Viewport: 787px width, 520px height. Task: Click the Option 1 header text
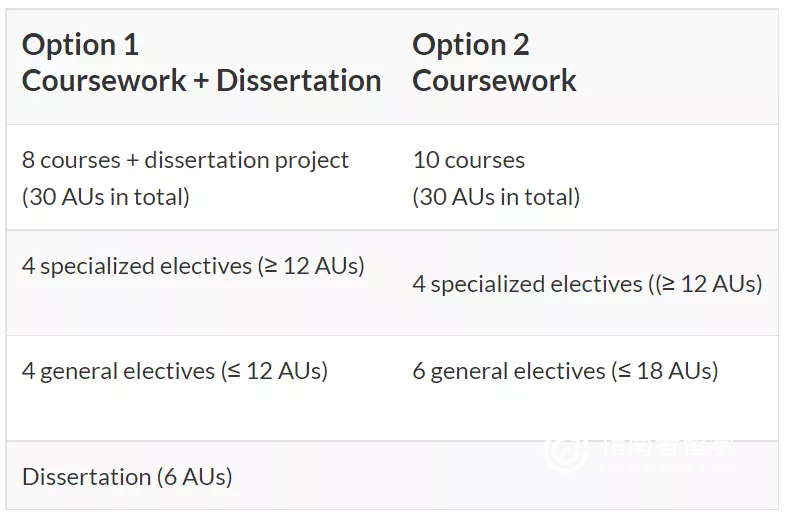pyautogui.click(x=80, y=45)
